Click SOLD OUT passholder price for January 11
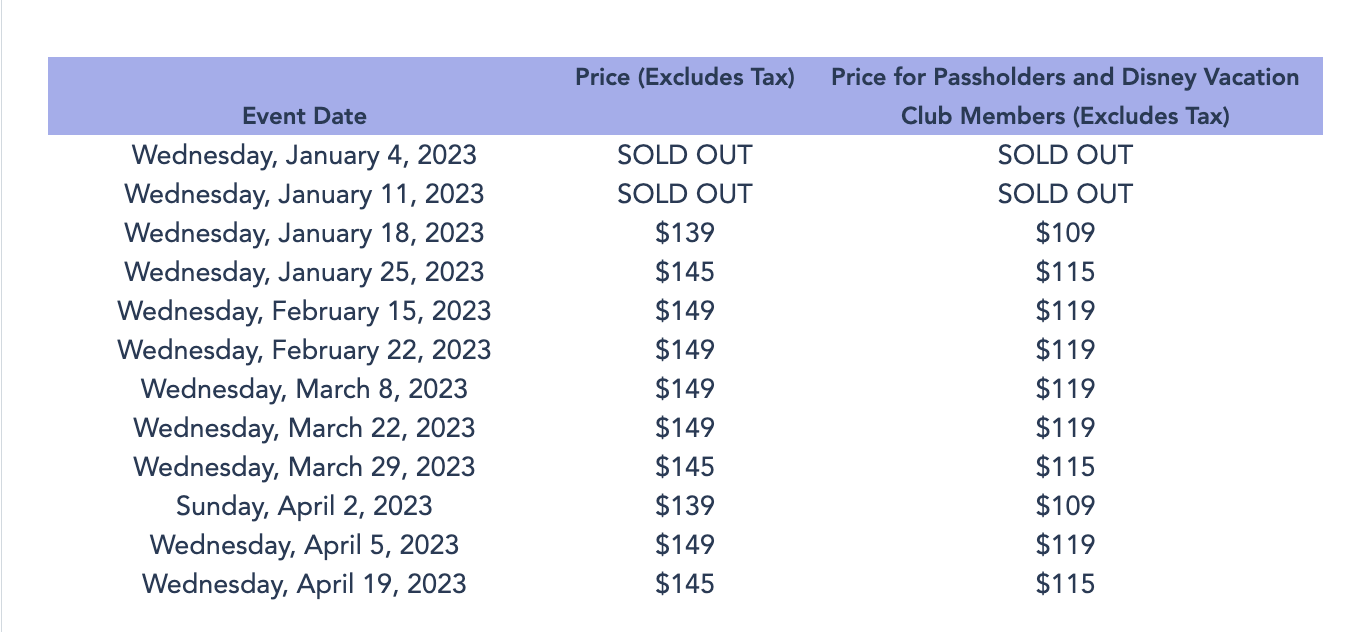 tap(1065, 194)
